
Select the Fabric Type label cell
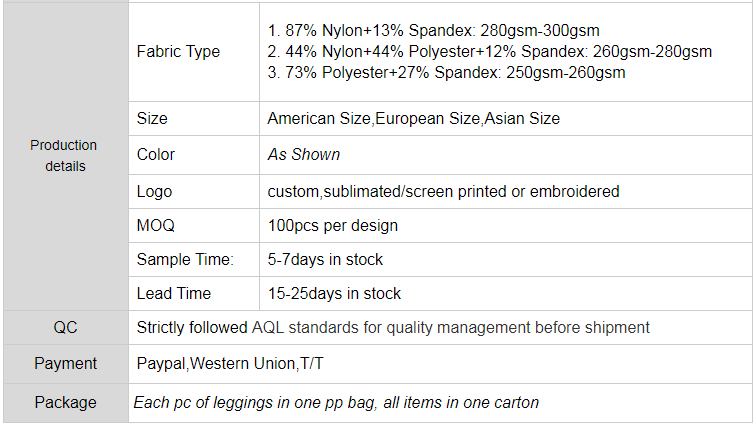(x=194, y=52)
